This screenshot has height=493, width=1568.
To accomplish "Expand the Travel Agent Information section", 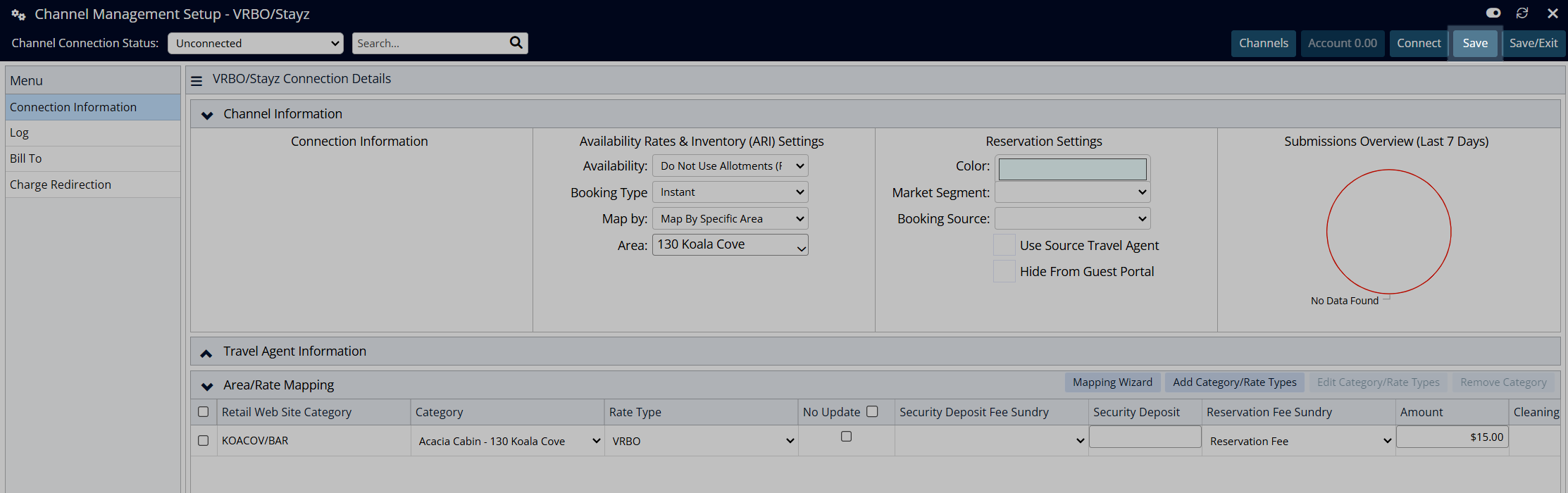I will pos(206,353).
